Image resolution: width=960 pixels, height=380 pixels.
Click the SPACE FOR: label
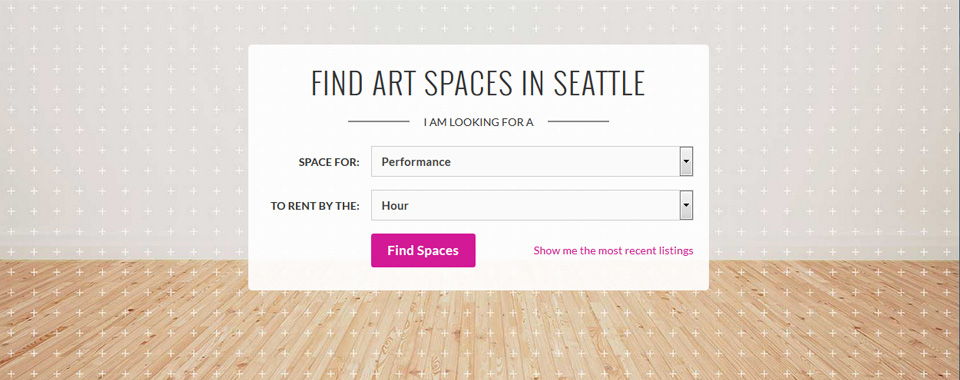point(329,162)
